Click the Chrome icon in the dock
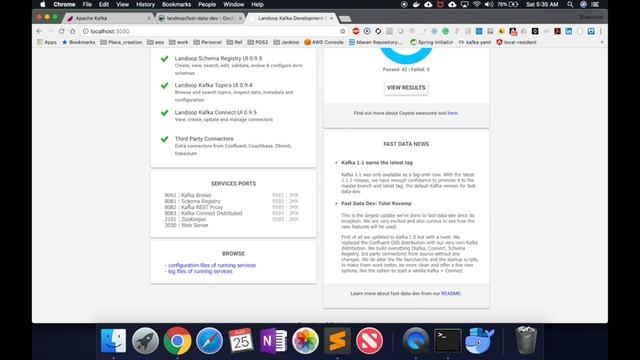This screenshot has width=640, height=360. [177, 340]
